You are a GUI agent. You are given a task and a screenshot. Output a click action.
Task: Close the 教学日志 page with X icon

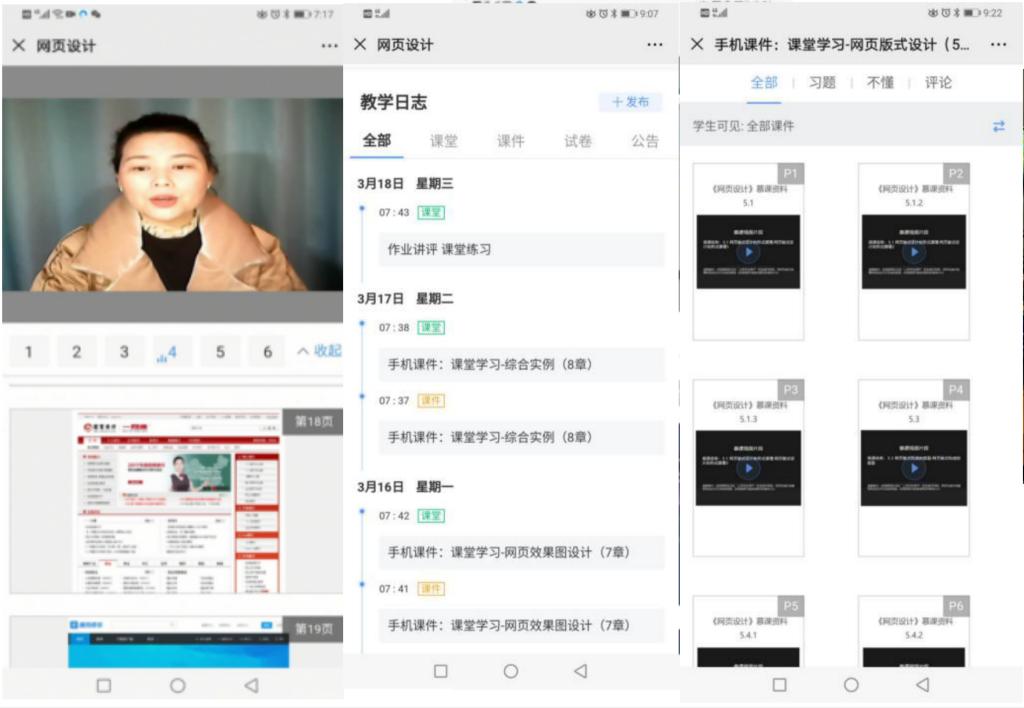pyautogui.click(x=360, y=45)
